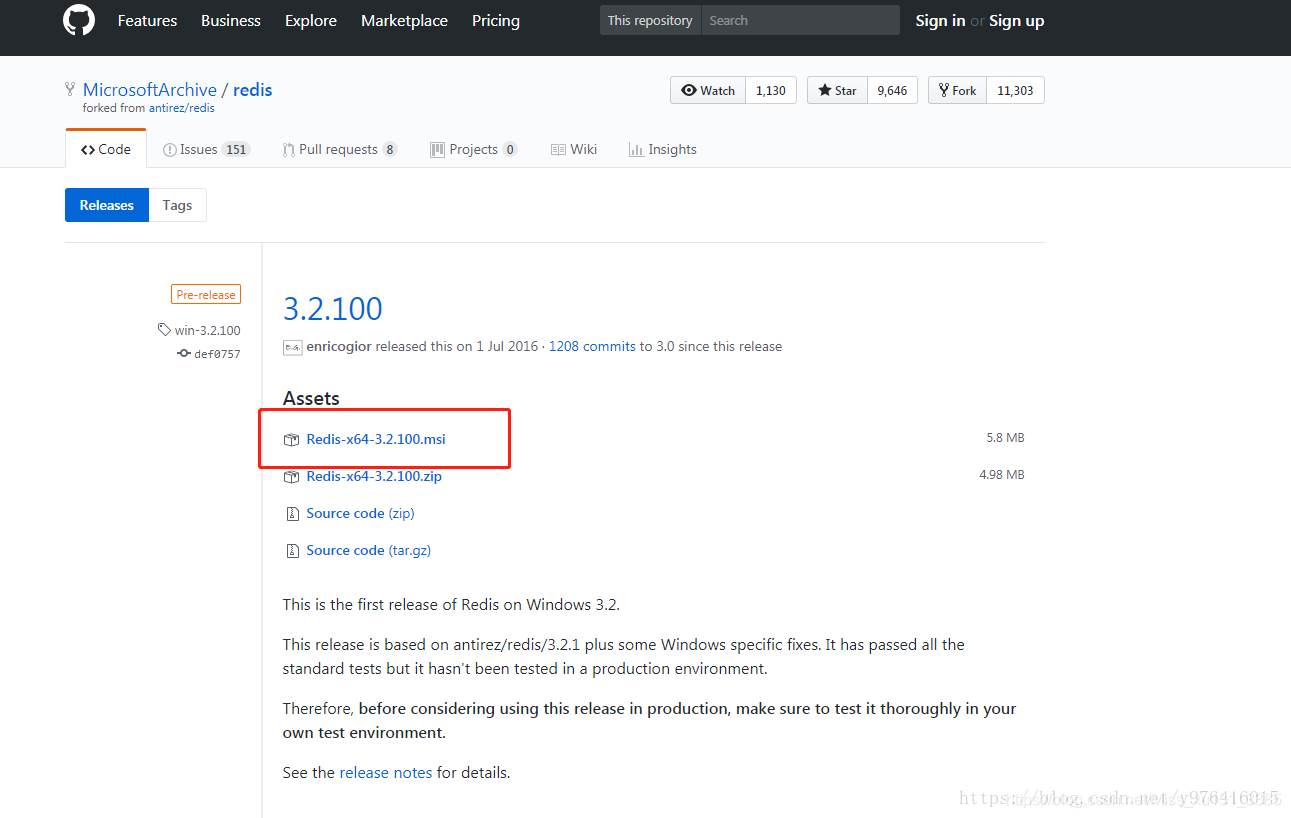Open watchers count 1,130
This screenshot has height=818, width=1291.
point(771,90)
